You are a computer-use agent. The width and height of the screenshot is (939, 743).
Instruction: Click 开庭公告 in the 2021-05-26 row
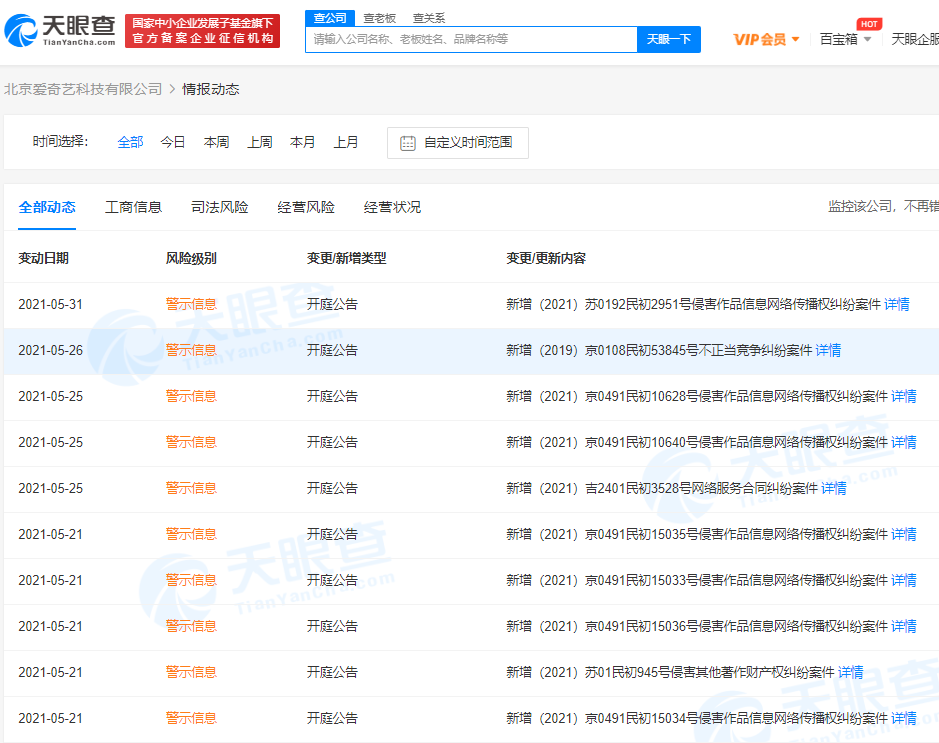(x=332, y=351)
